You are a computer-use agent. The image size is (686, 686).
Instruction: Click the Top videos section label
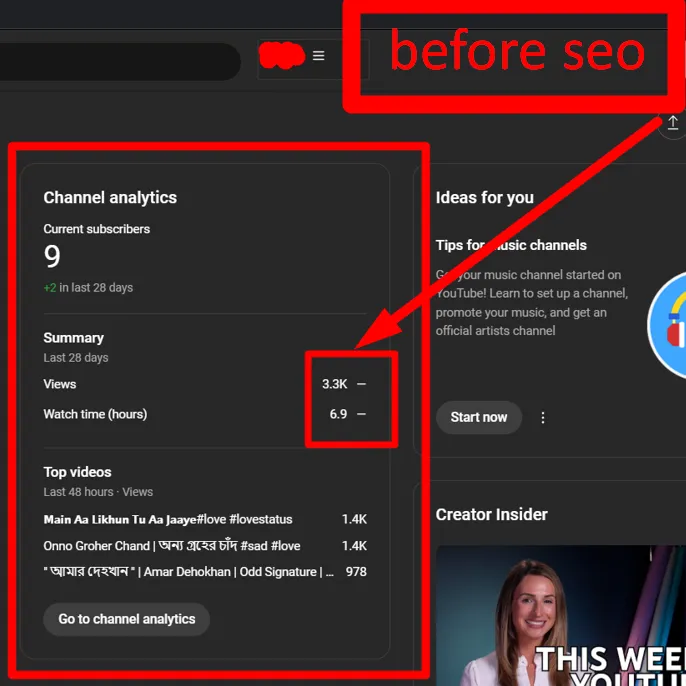(x=77, y=472)
